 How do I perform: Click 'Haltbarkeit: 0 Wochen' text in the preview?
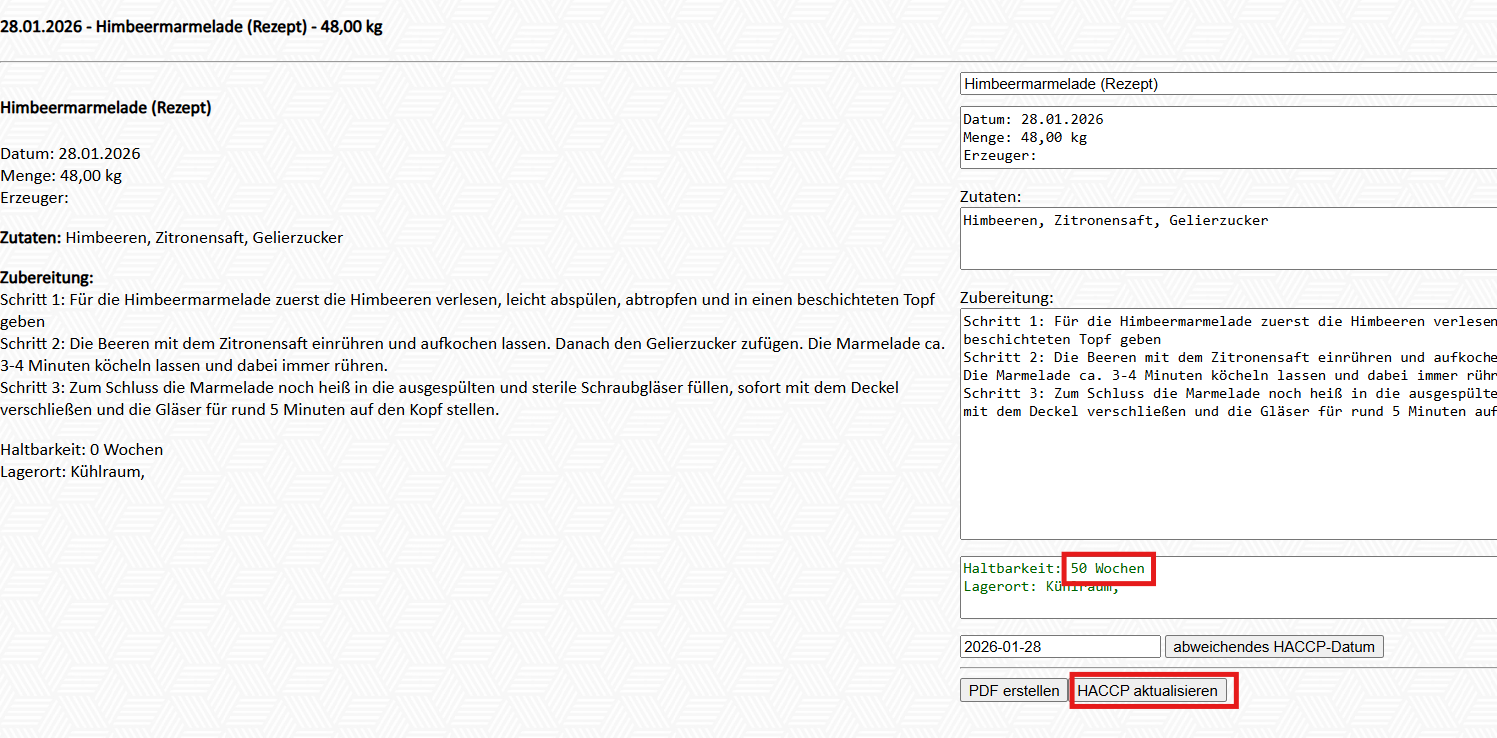81,450
